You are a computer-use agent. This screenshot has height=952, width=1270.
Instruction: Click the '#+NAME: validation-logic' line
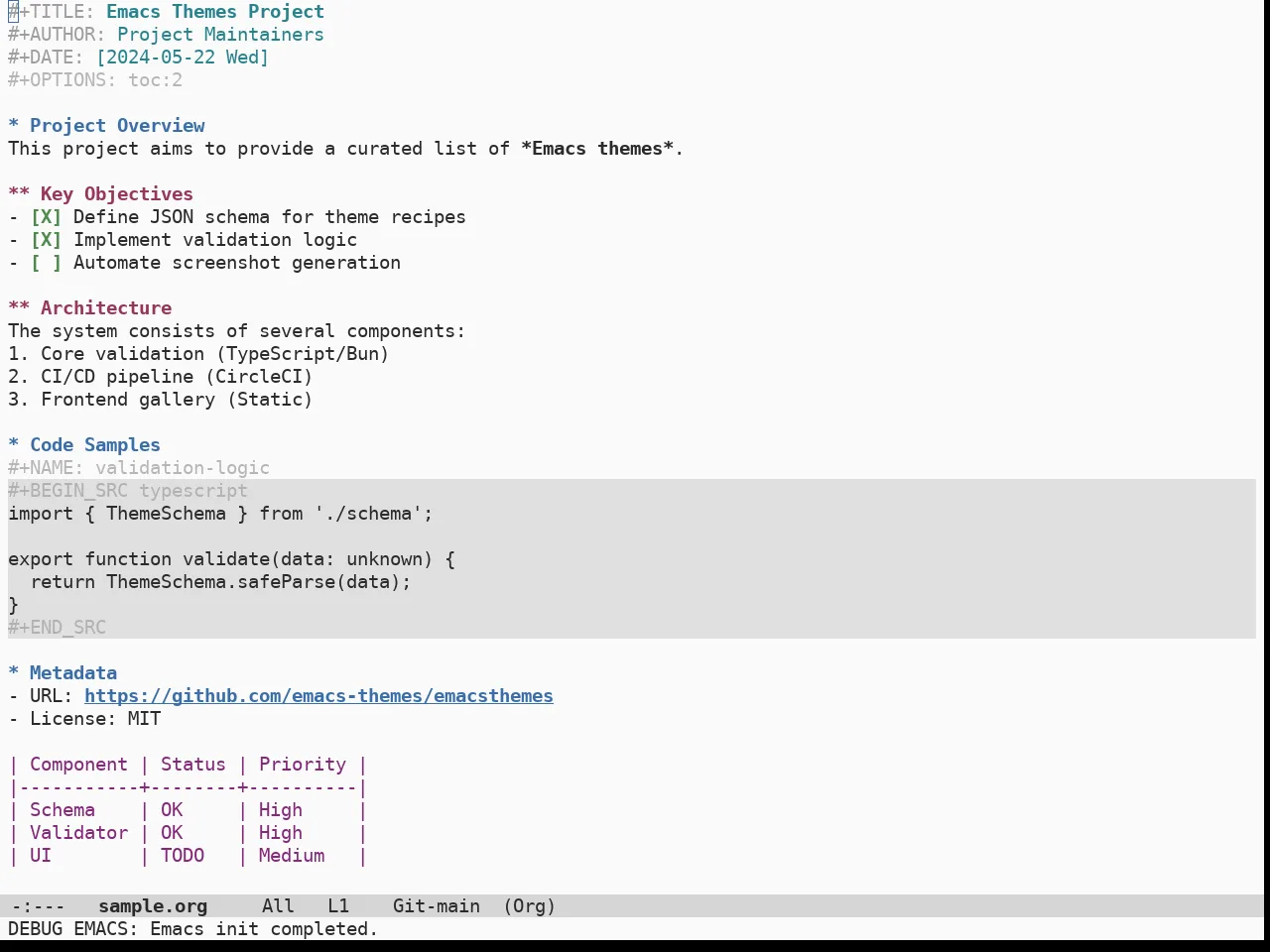tap(139, 468)
